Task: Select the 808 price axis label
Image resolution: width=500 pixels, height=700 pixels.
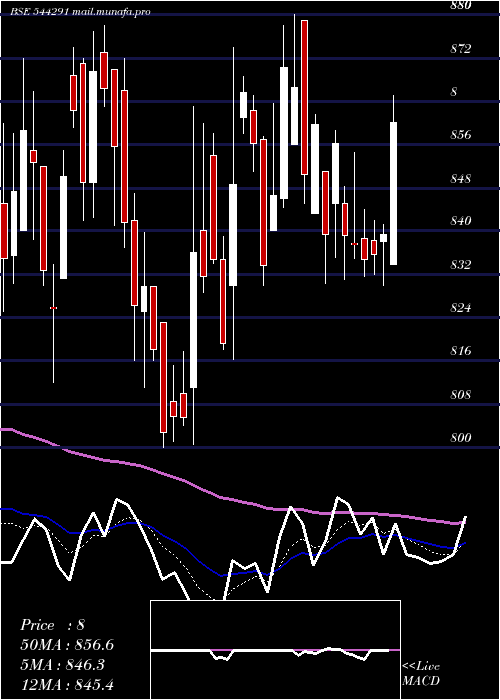Action: click(460, 395)
